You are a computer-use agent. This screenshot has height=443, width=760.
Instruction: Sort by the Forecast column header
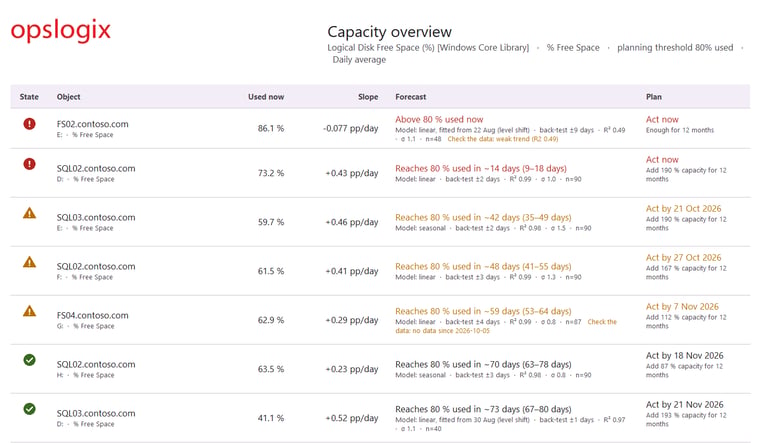(x=411, y=97)
